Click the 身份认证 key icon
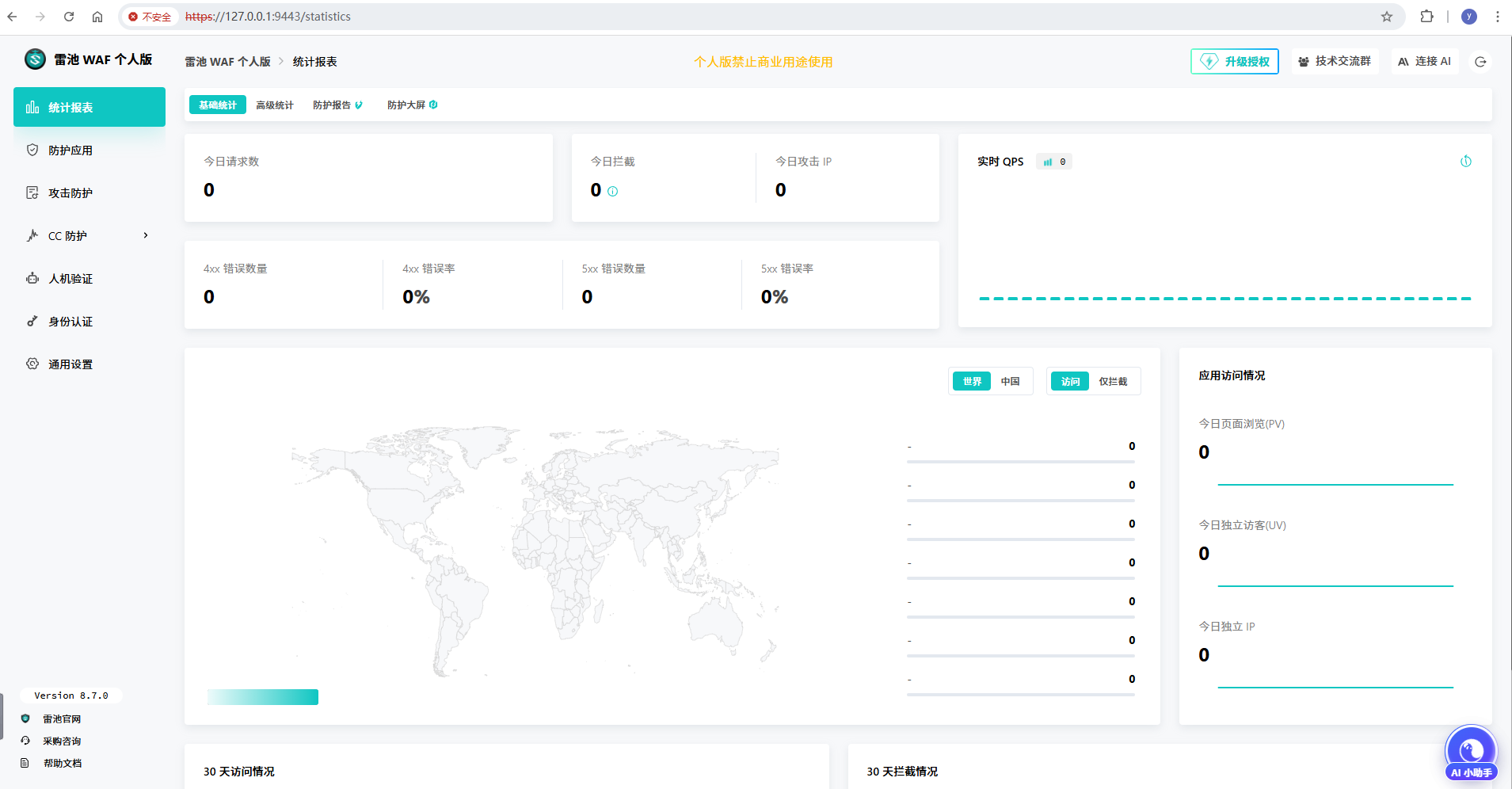 pyautogui.click(x=32, y=321)
